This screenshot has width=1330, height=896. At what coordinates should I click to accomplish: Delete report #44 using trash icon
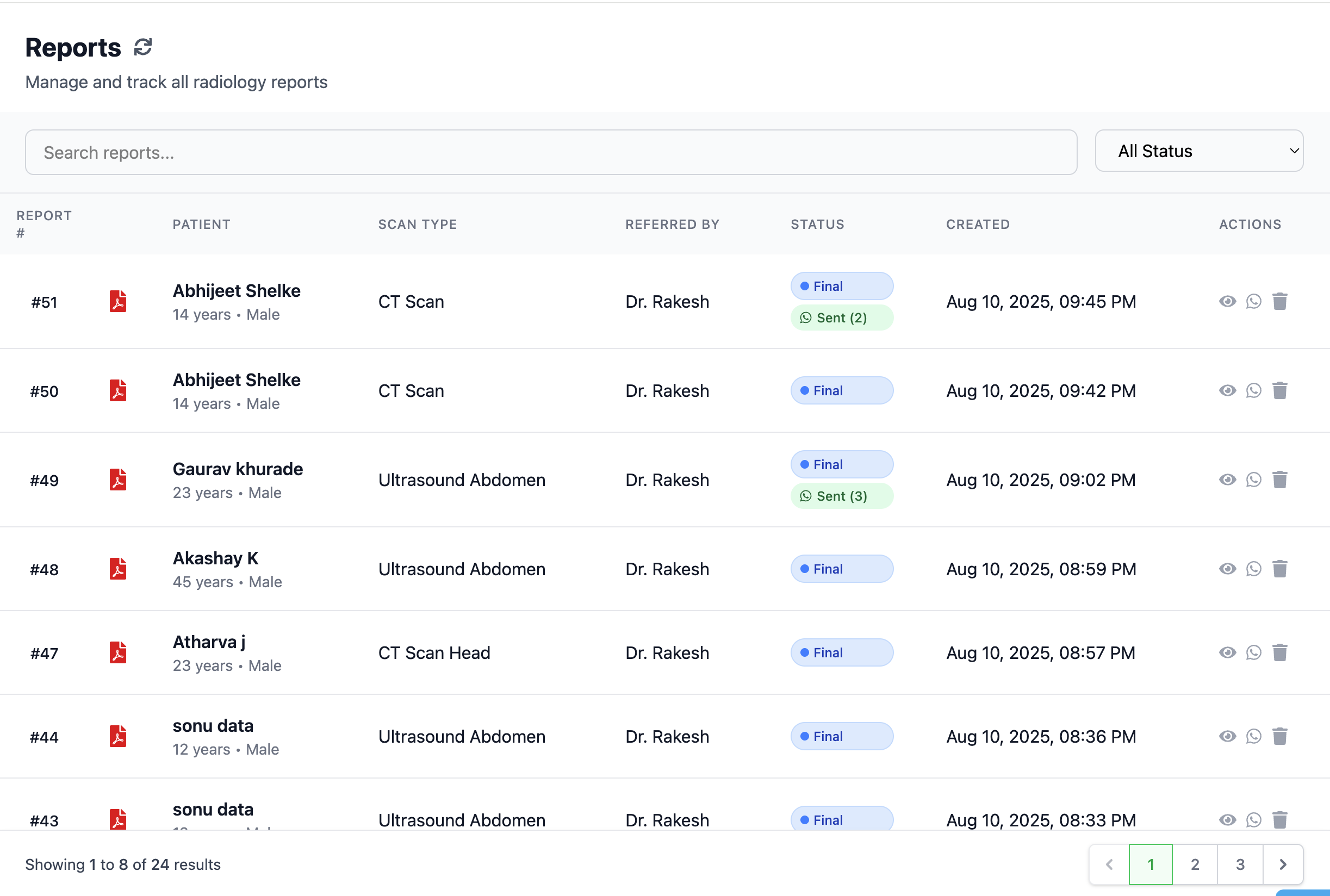point(1280,736)
